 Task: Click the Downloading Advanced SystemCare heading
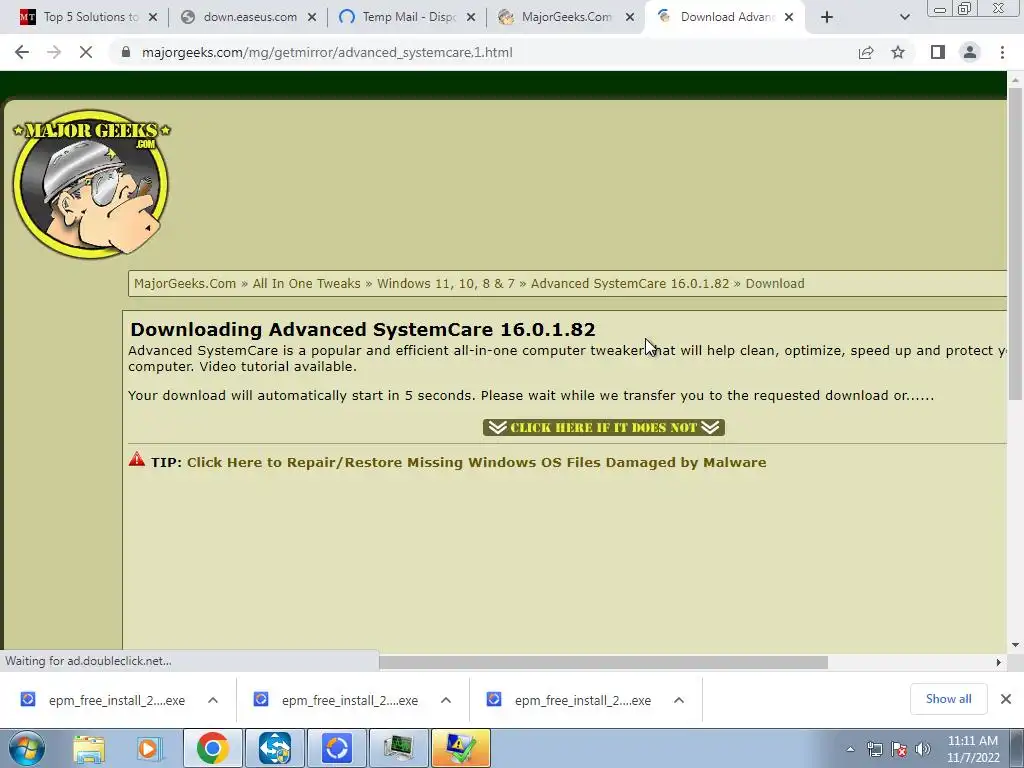pos(362,329)
